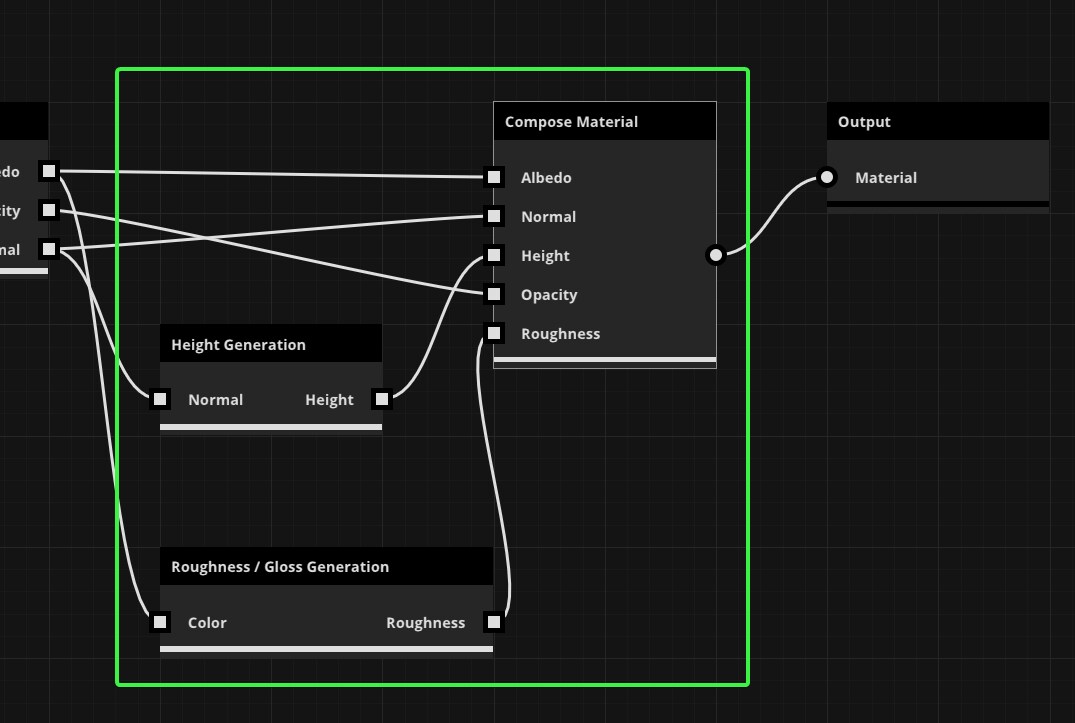
Task: Click the Normal input port on Compose Material
Action: (494, 216)
